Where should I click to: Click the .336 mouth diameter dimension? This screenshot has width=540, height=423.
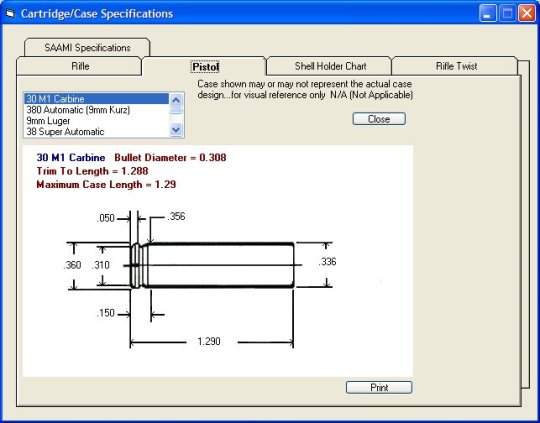tap(327, 262)
